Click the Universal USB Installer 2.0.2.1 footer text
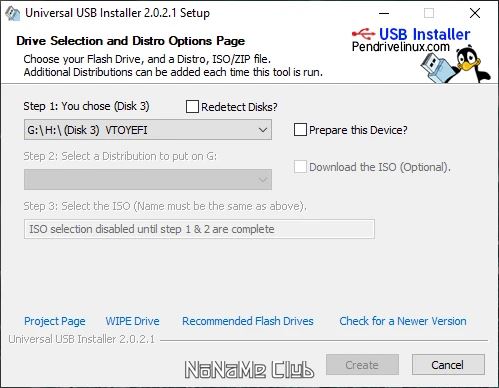This screenshot has height=388, width=499. (82, 339)
